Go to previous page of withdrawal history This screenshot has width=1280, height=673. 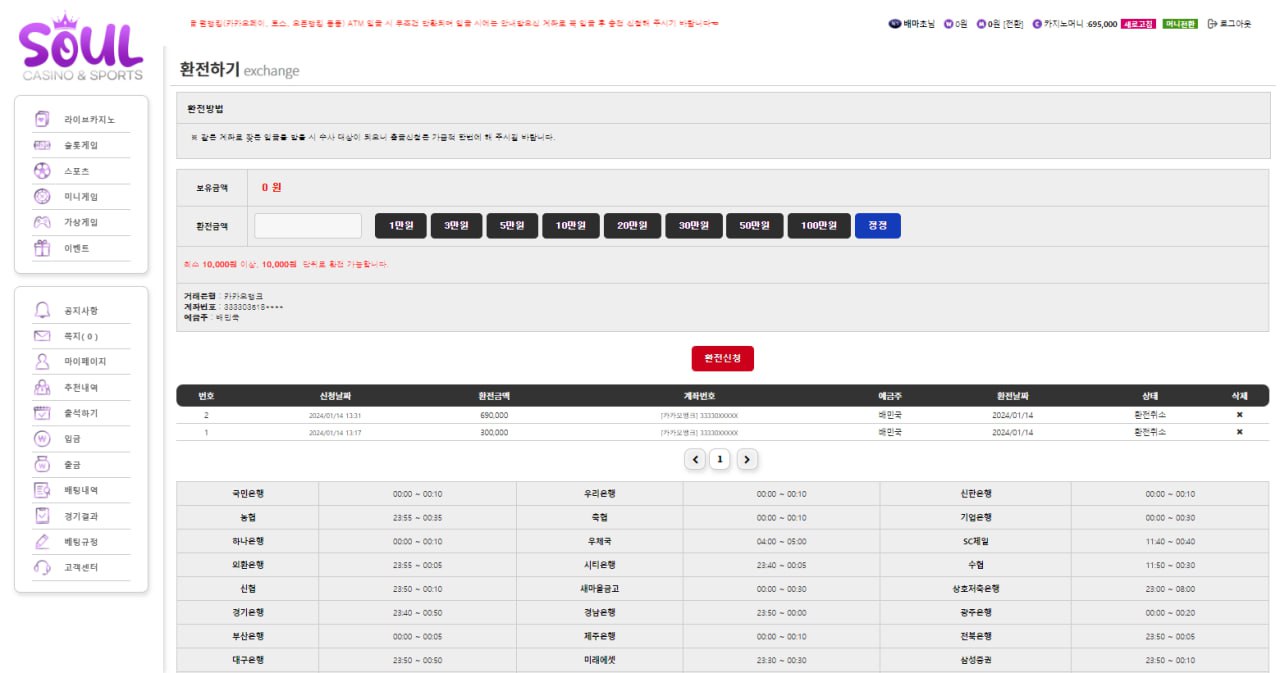coord(695,460)
